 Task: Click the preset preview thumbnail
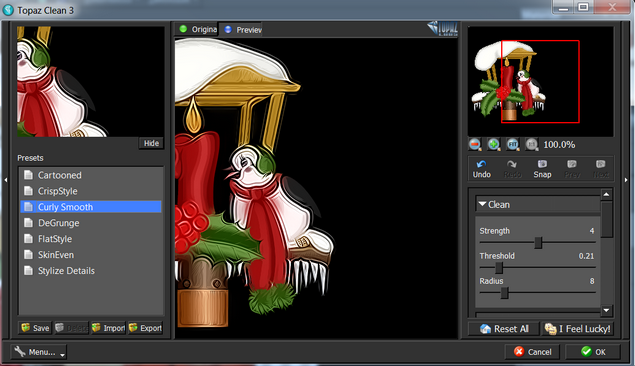pyautogui.click(x=91, y=81)
